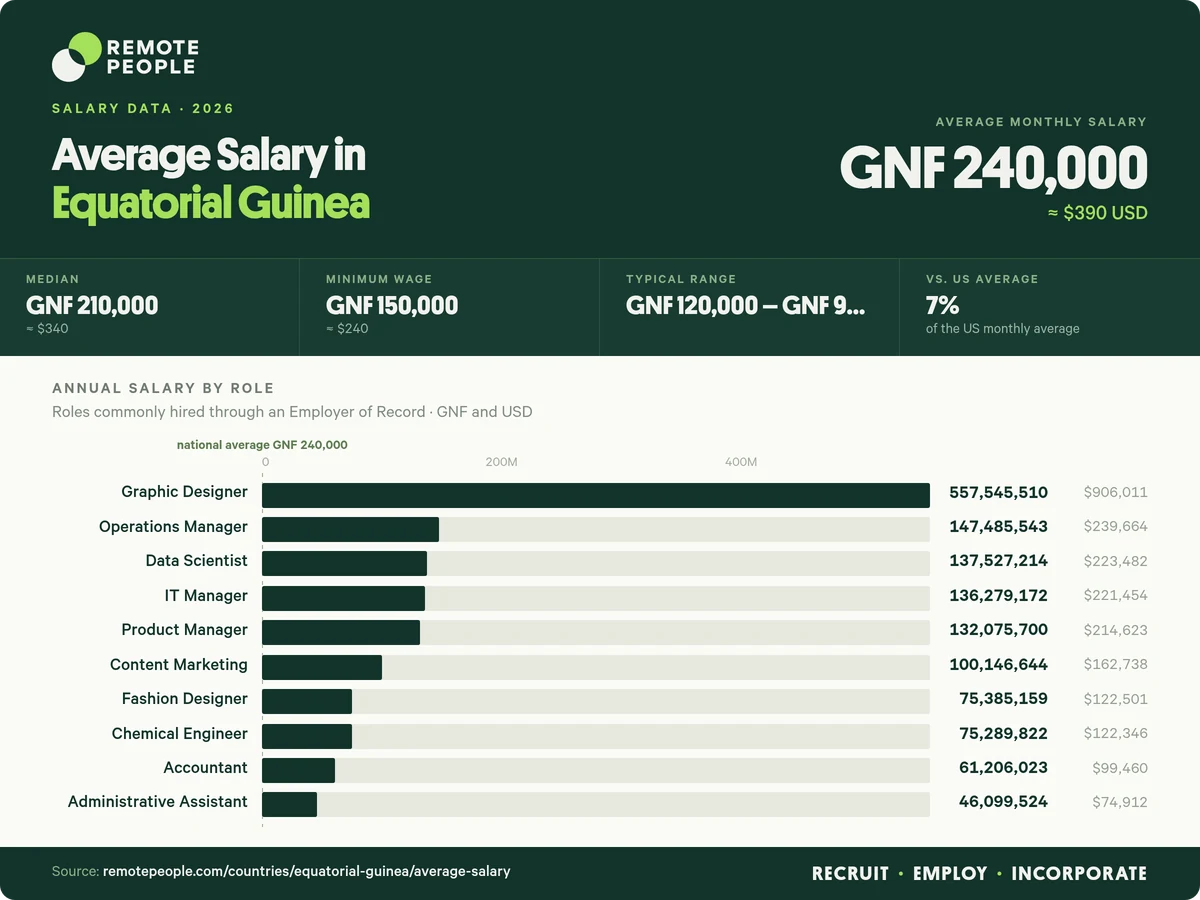Click the USD value '$122,346'

point(1116,733)
